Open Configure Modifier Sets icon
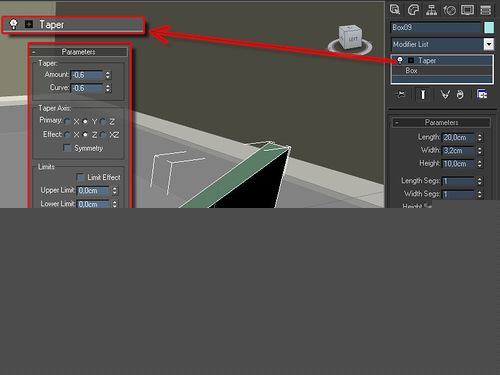Viewport: 500px width, 375px height. [482, 95]
